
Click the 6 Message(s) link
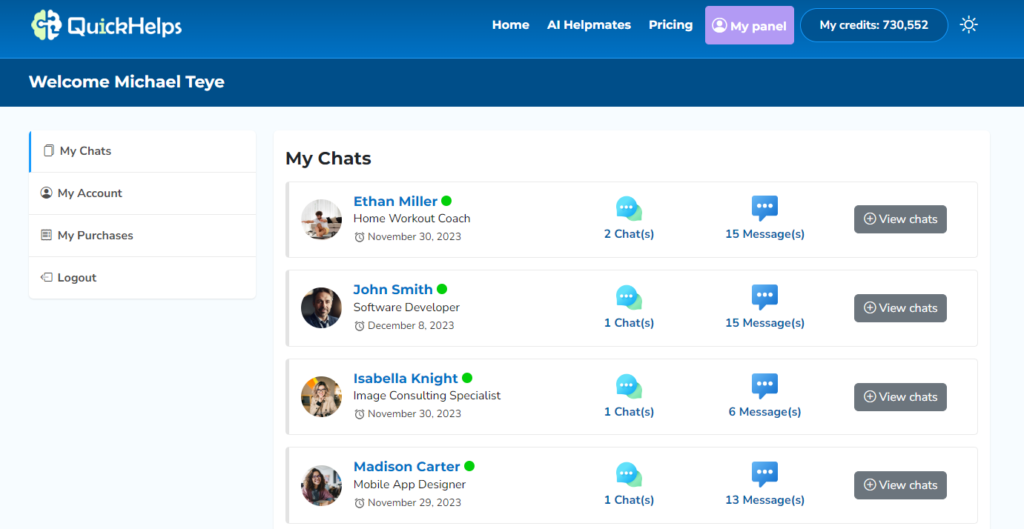[765, 411]
